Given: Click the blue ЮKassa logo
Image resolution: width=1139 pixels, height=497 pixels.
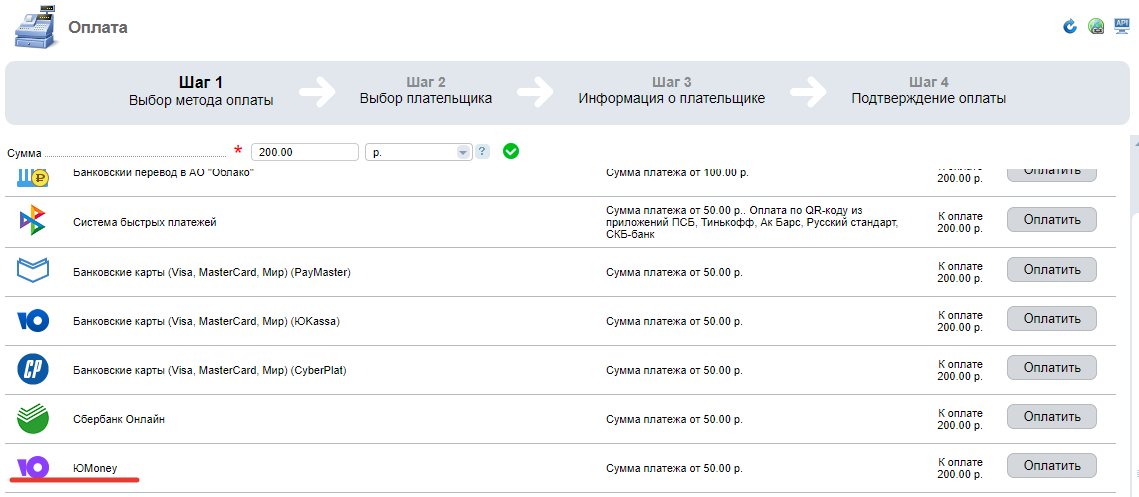Looking at the screenshot, I should [x=33, y=320].
